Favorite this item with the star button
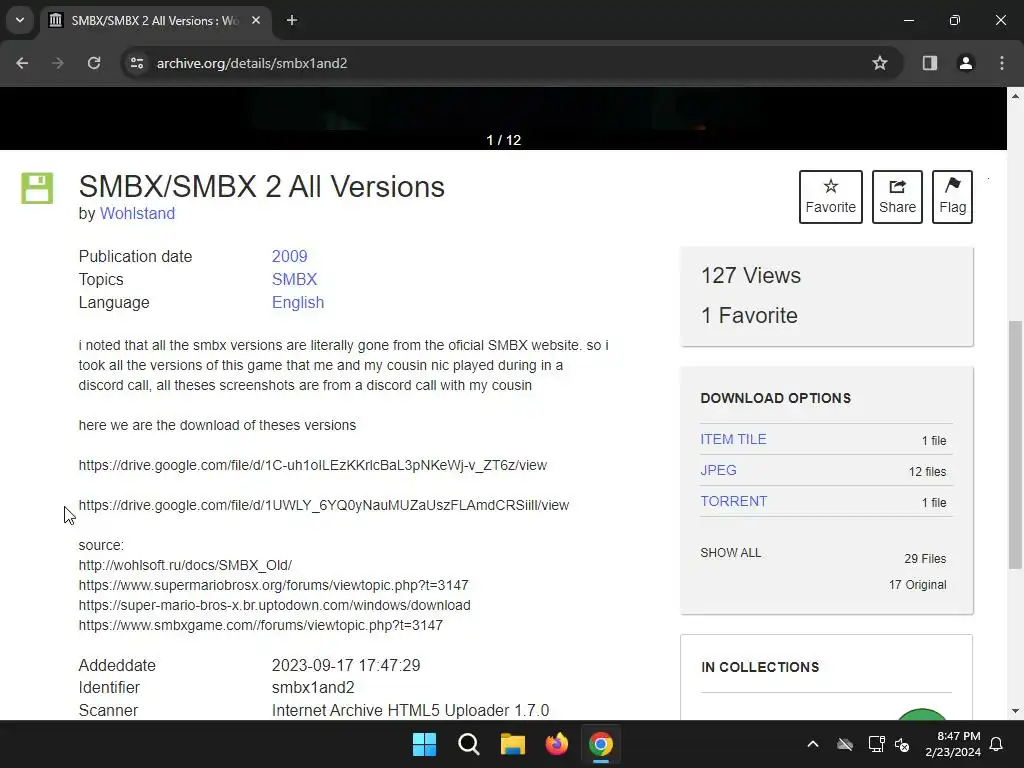This screenshot has width=1024, height=768. tap(831, 197)
